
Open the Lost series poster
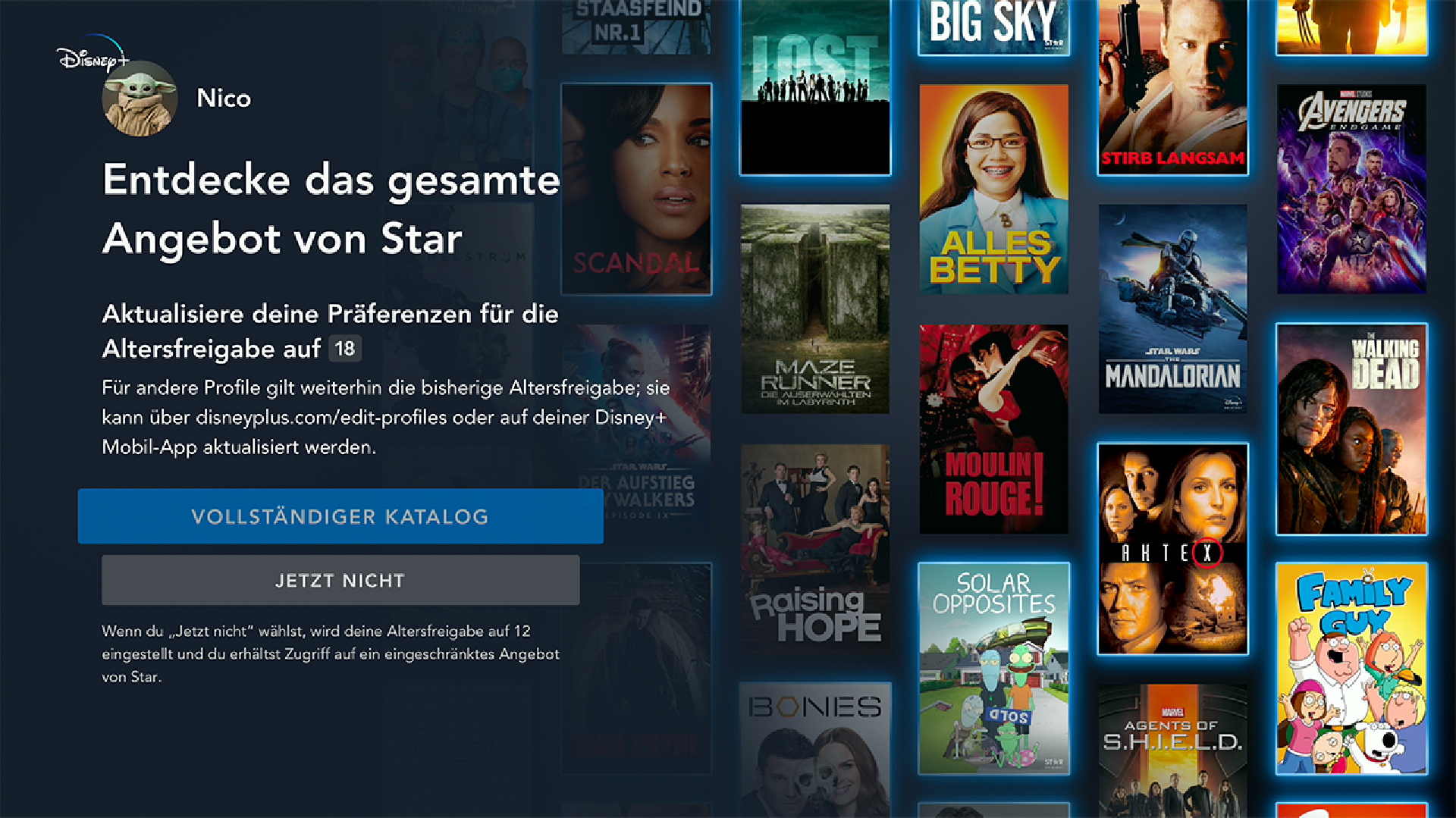[x=815, y=86]
